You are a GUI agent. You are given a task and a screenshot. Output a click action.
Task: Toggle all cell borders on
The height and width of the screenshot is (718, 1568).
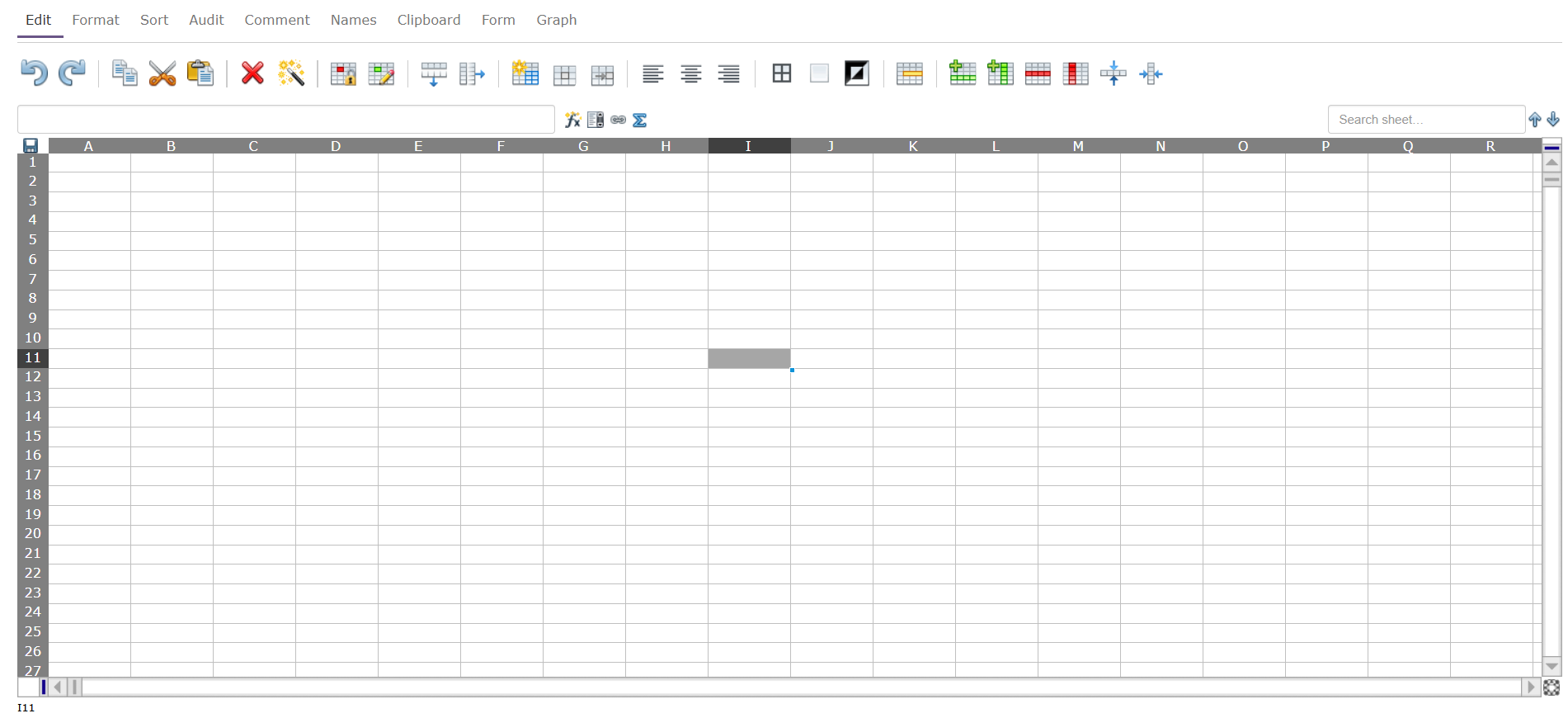click(x=781, y=73)
